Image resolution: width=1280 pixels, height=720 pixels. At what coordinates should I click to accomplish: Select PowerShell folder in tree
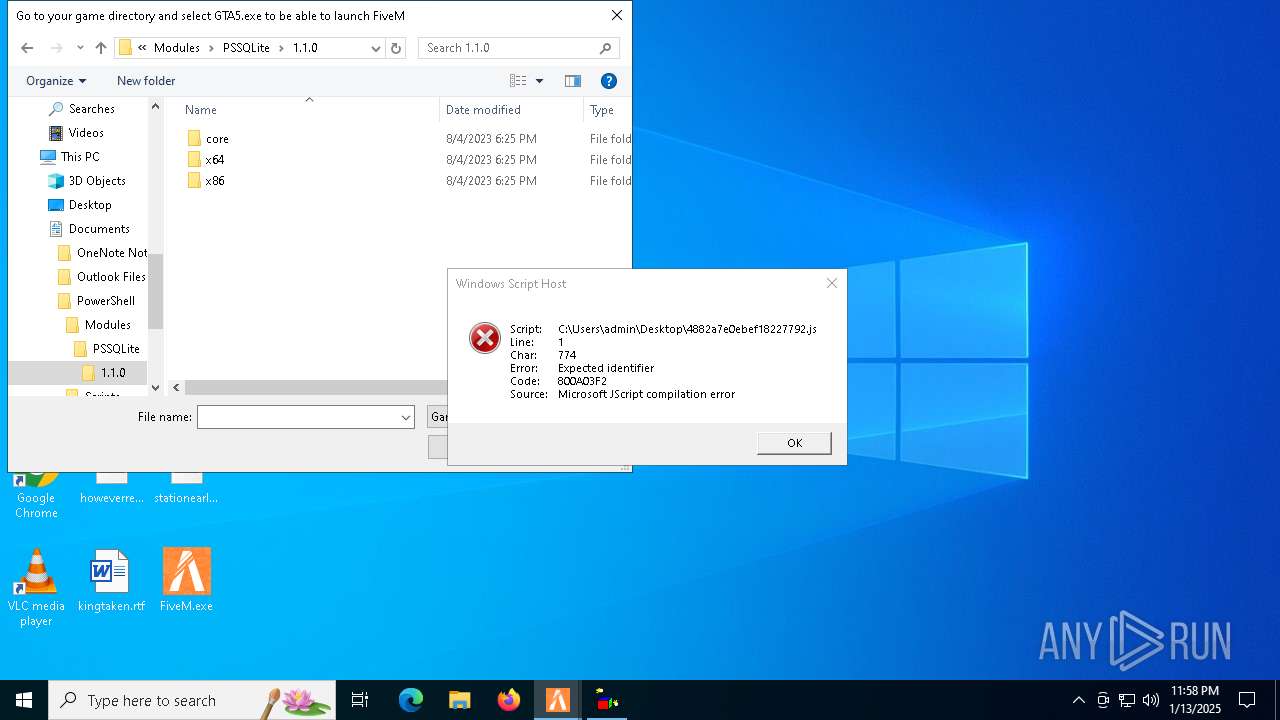(105, 301)
